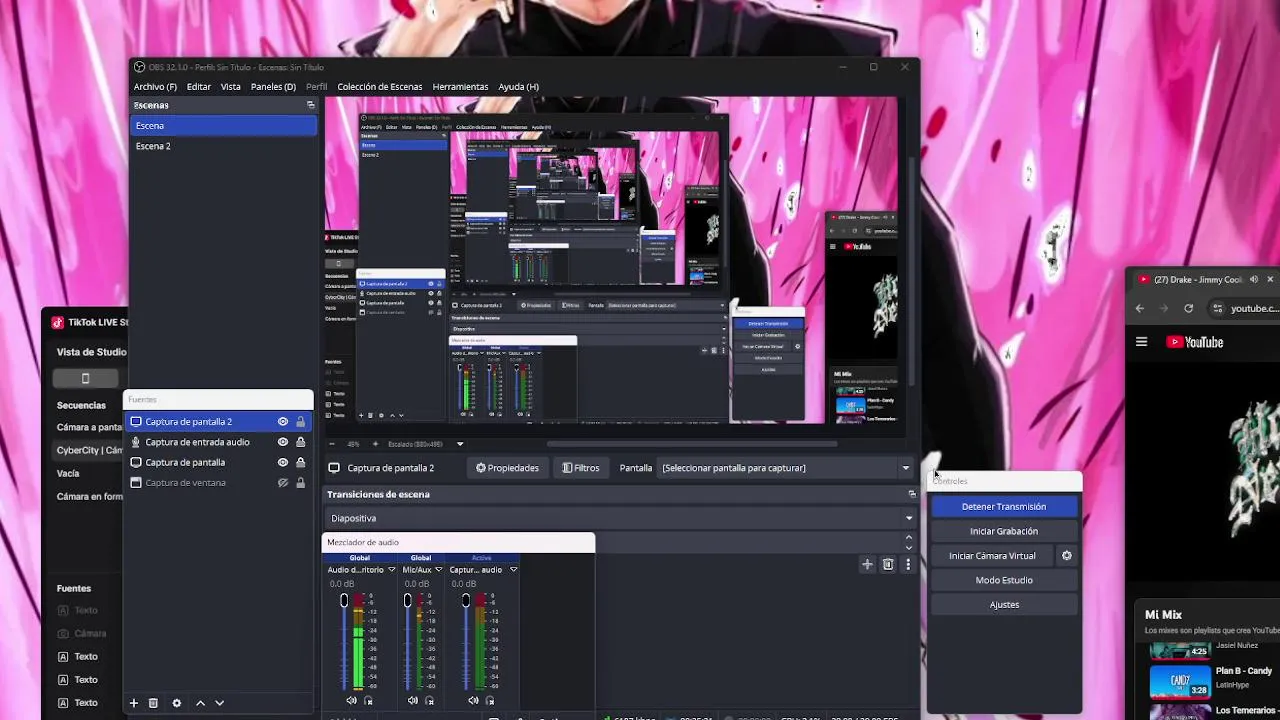The height and width of the screenshot is (720, 1280).
Task: Hide Captura de pantalla 2 with its eye icon
Action: pyautogui.click(x=283, y=422)
